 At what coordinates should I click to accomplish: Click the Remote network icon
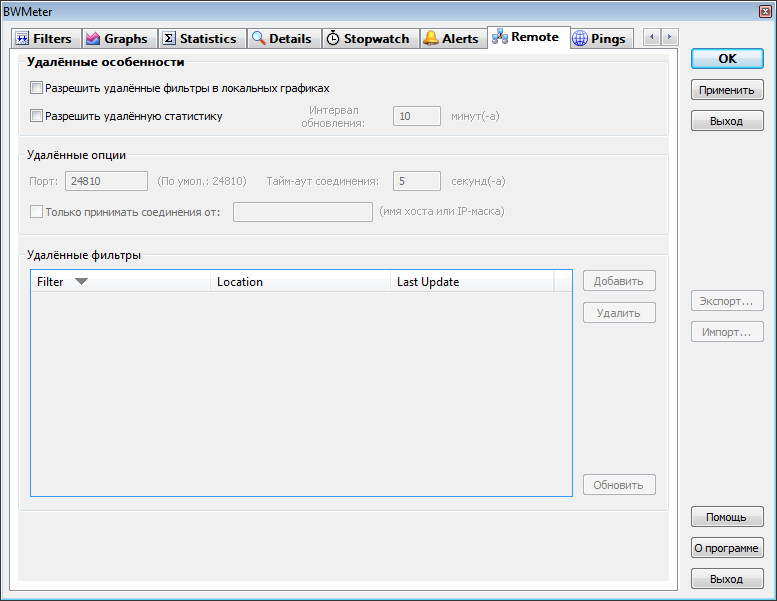(x=500, y=37)
